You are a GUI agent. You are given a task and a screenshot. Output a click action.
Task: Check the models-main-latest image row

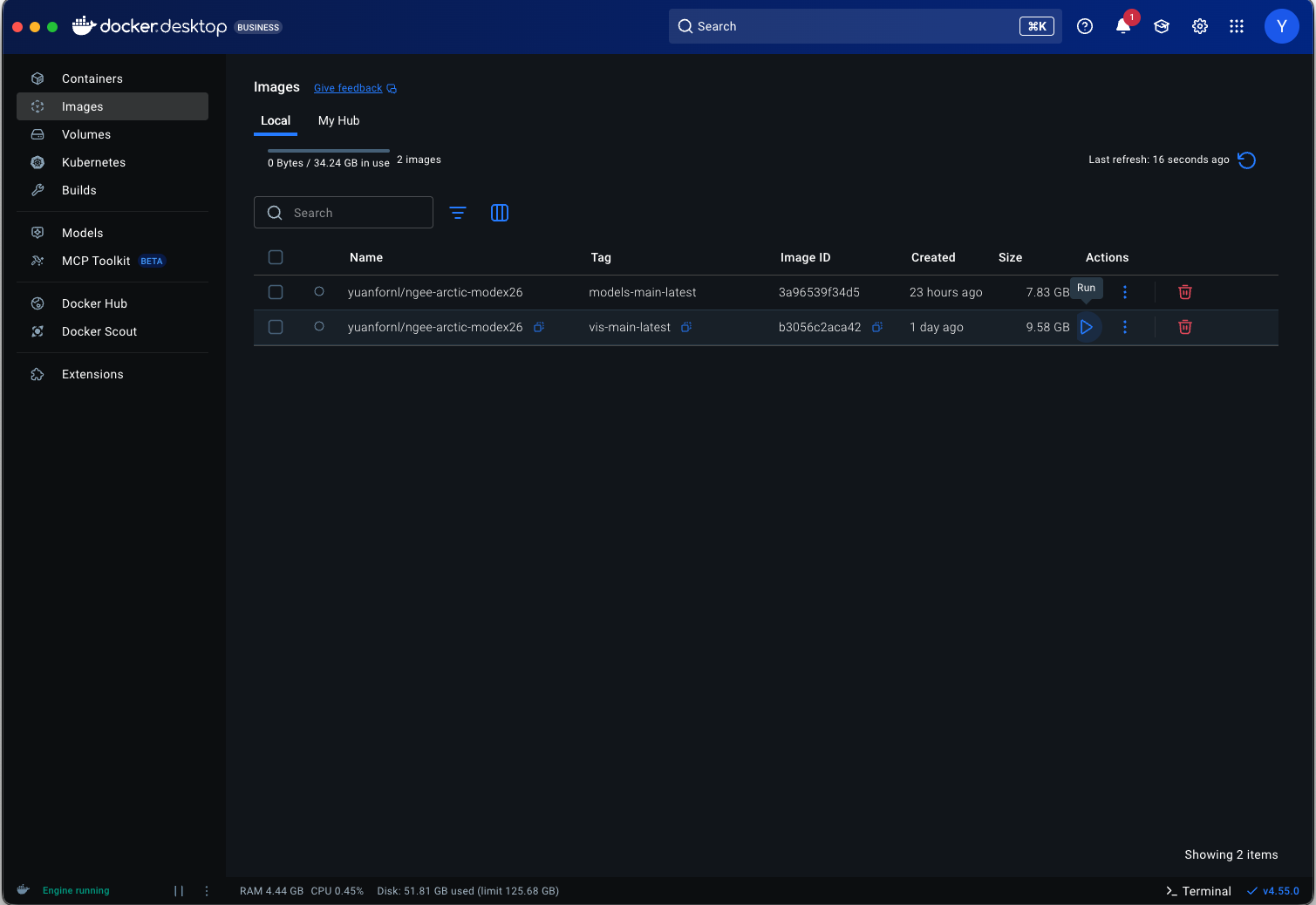276,292
